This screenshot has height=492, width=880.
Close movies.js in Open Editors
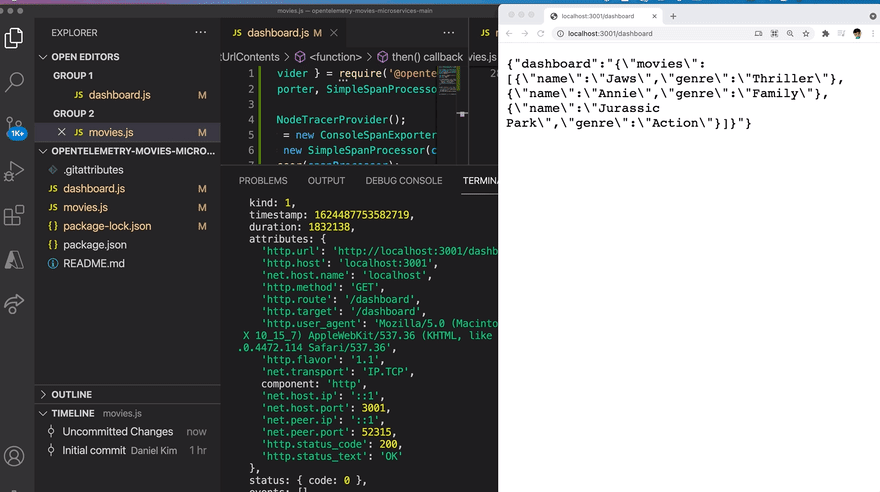tap(62, 132)
